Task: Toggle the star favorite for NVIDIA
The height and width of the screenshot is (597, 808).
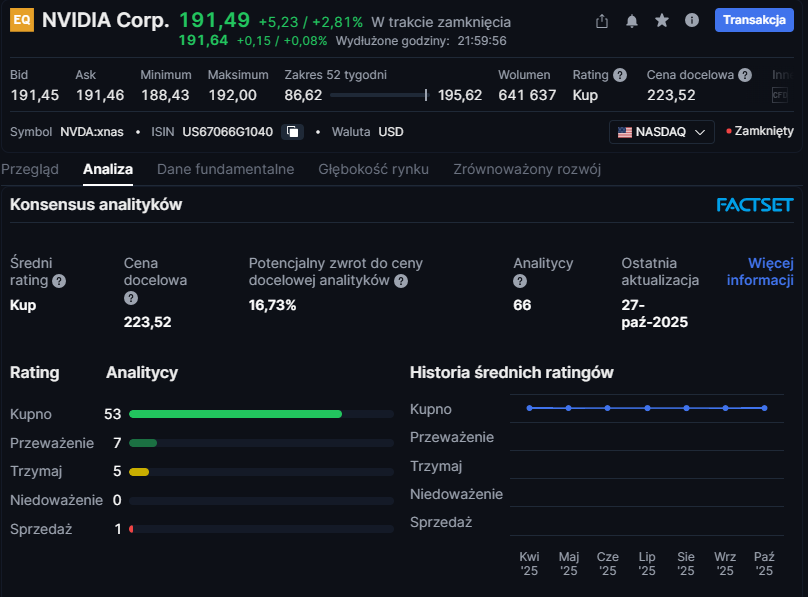Action: coord(661,21)
